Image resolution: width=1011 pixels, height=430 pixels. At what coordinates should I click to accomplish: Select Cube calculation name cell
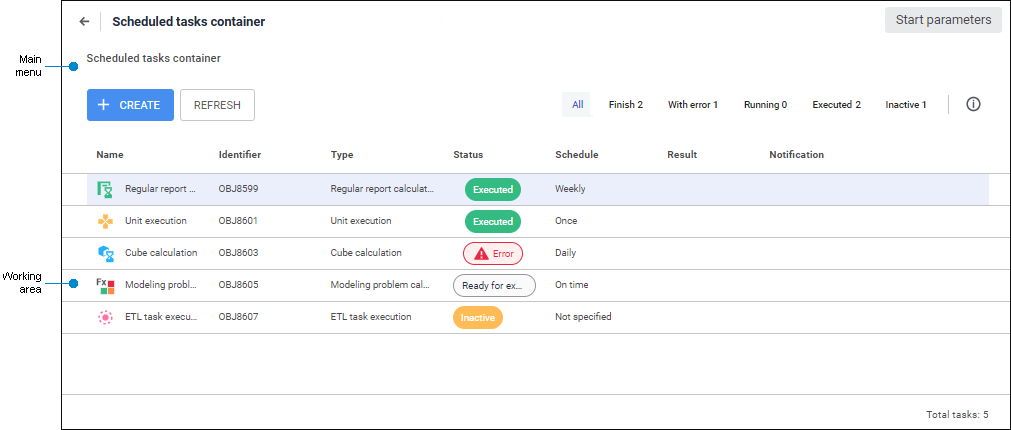161,253
